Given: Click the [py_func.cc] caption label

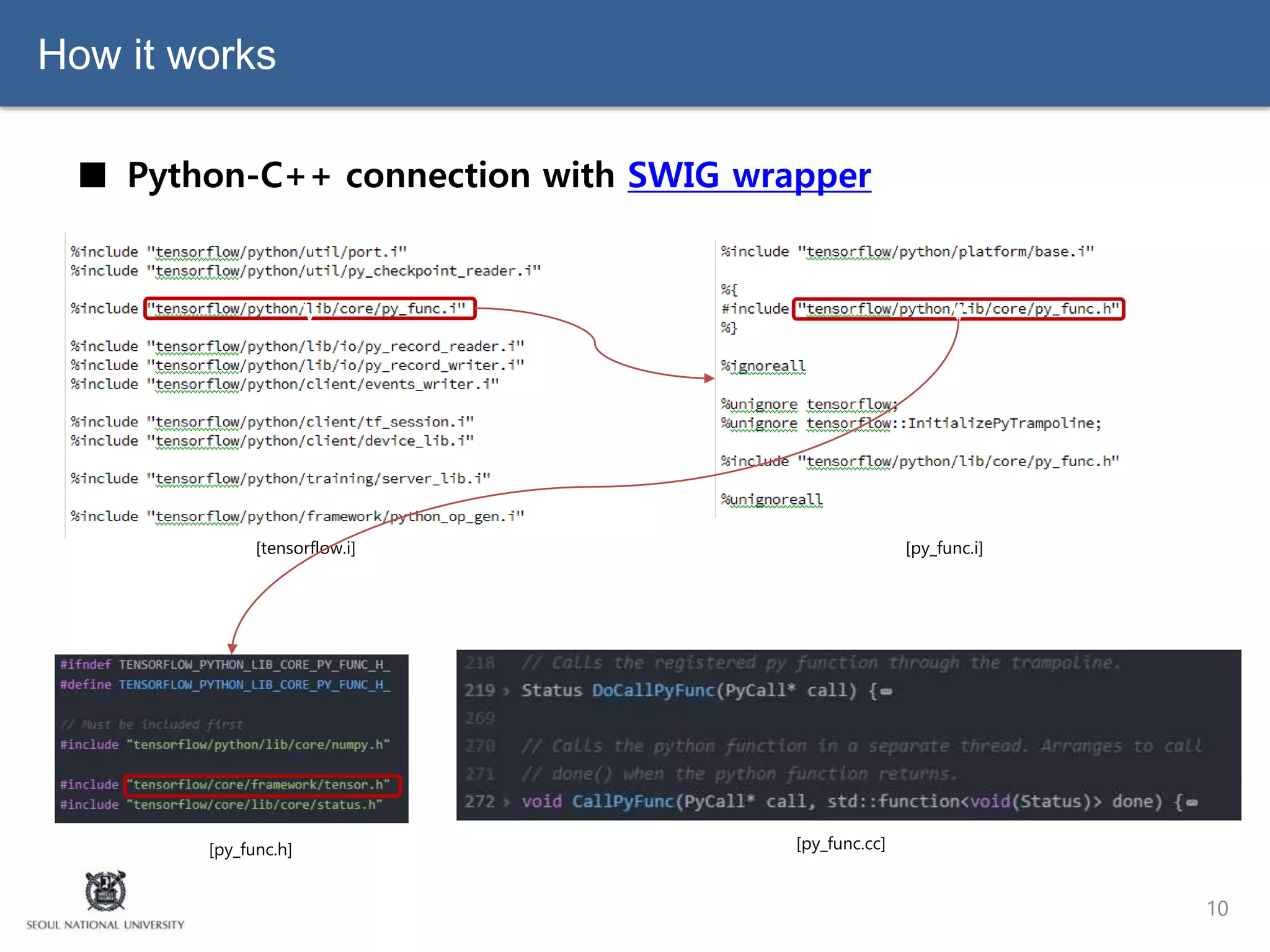Looking at the screenshot, I should pyautogui.click(x=840, y=844).
